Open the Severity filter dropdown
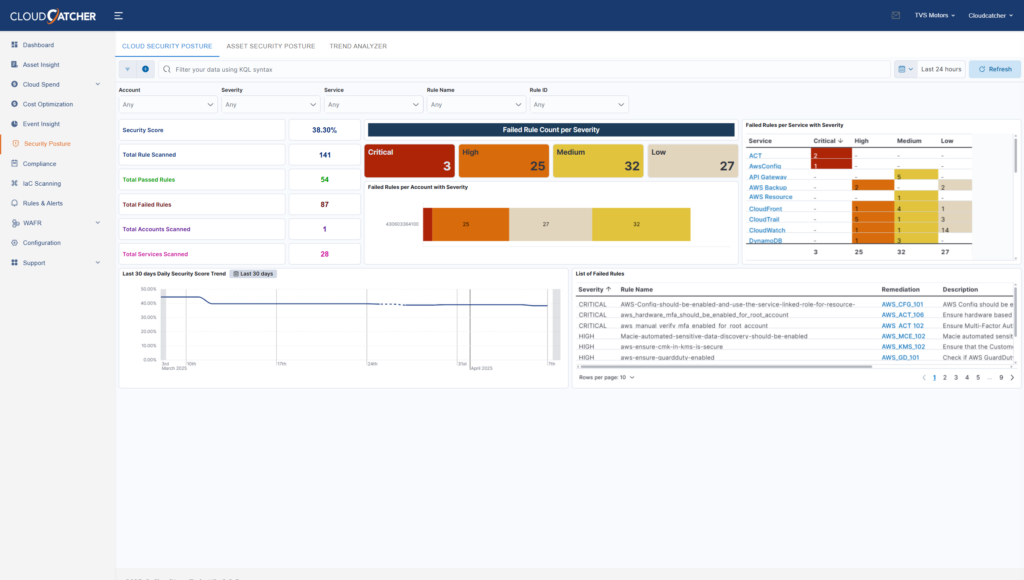The height and width of the screenshot is (580, 1024). [270, 105]
